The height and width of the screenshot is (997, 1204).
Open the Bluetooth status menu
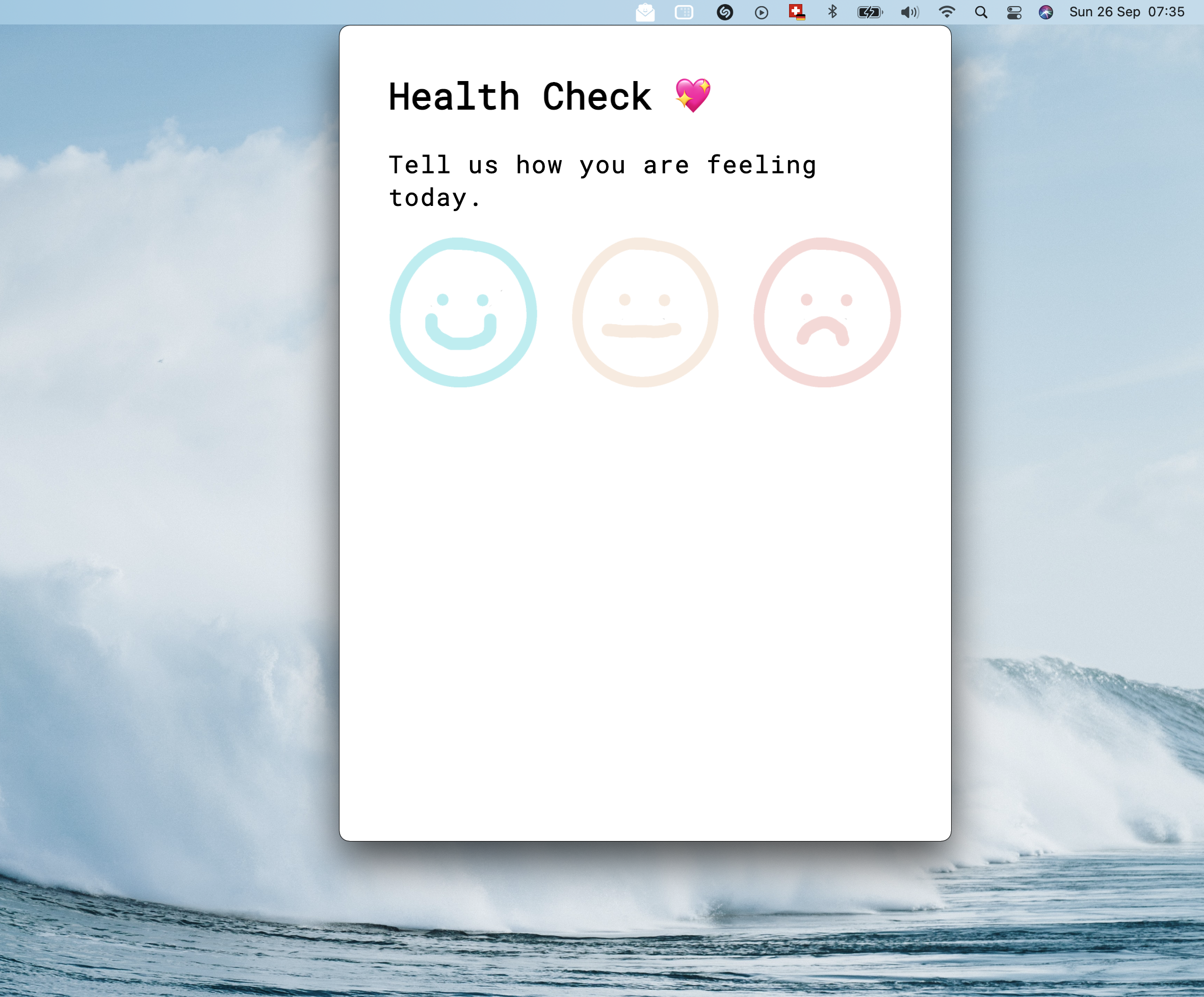pos(832,12)
